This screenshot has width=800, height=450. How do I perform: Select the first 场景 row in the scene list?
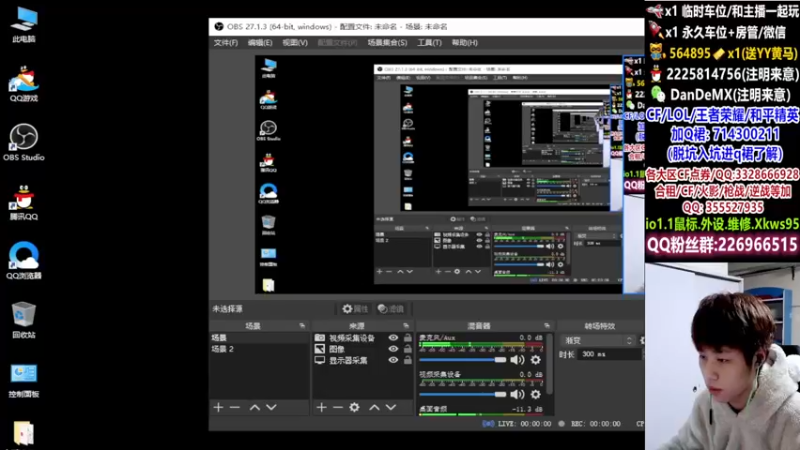coord(259,338)
